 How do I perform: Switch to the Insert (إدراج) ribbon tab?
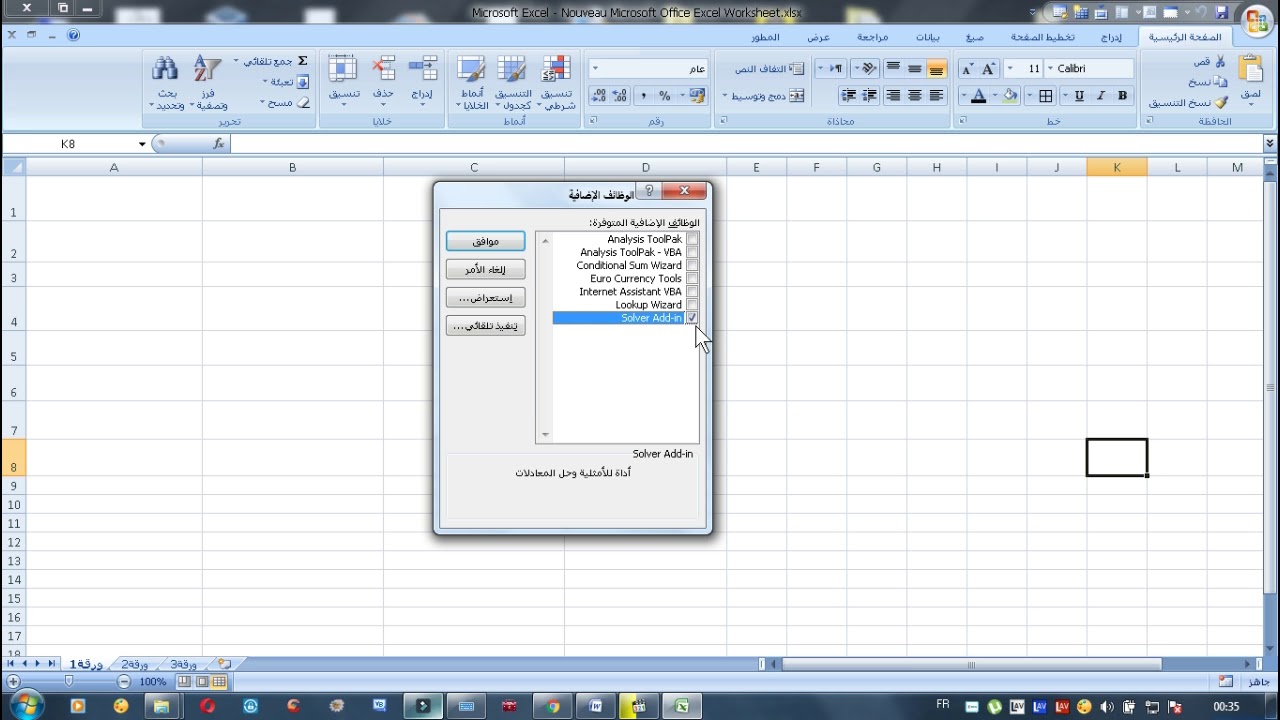[x=1111, y=37]
